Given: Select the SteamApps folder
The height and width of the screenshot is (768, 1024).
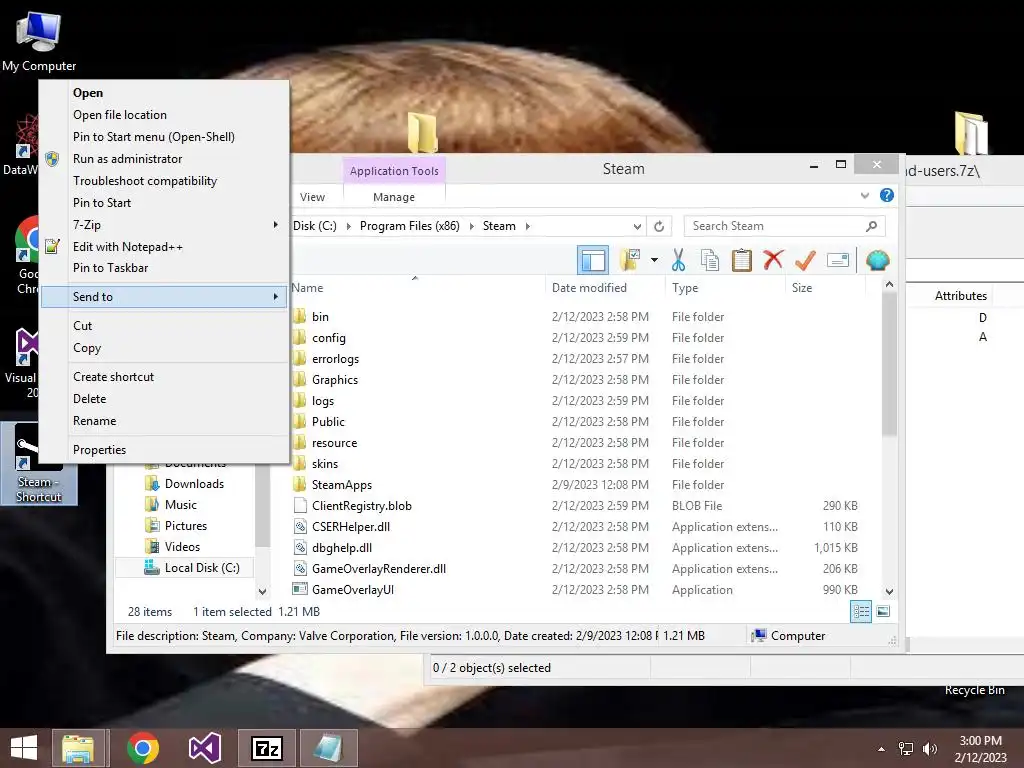Looking at the screenshot, I should click(x=342, y=485).
